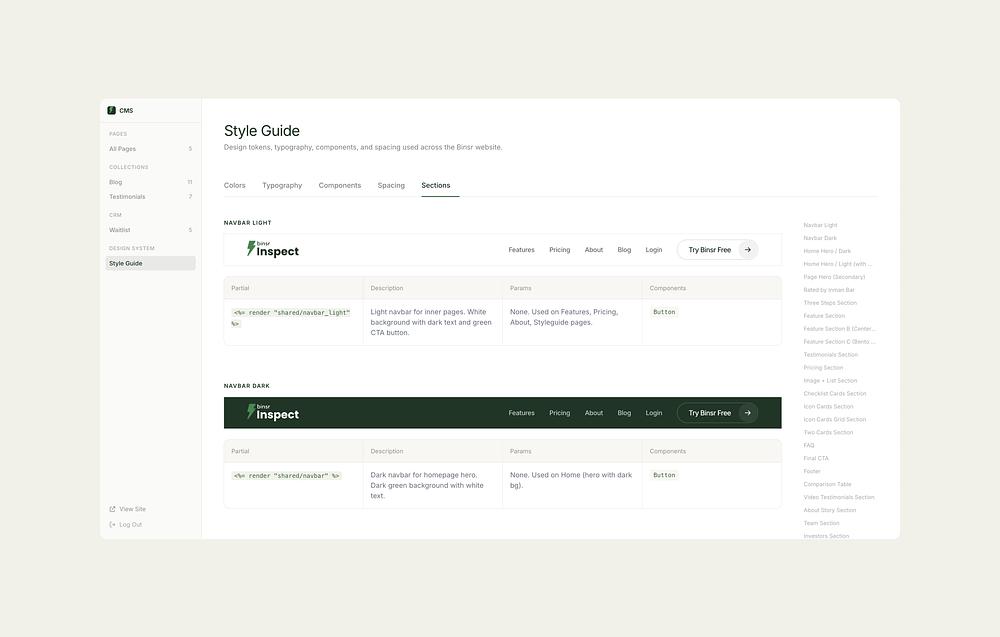Click Pricing in the light navbar
The width and height of the screenshot is (1000, 637).
pyautogui.click(x=560, y=250)
